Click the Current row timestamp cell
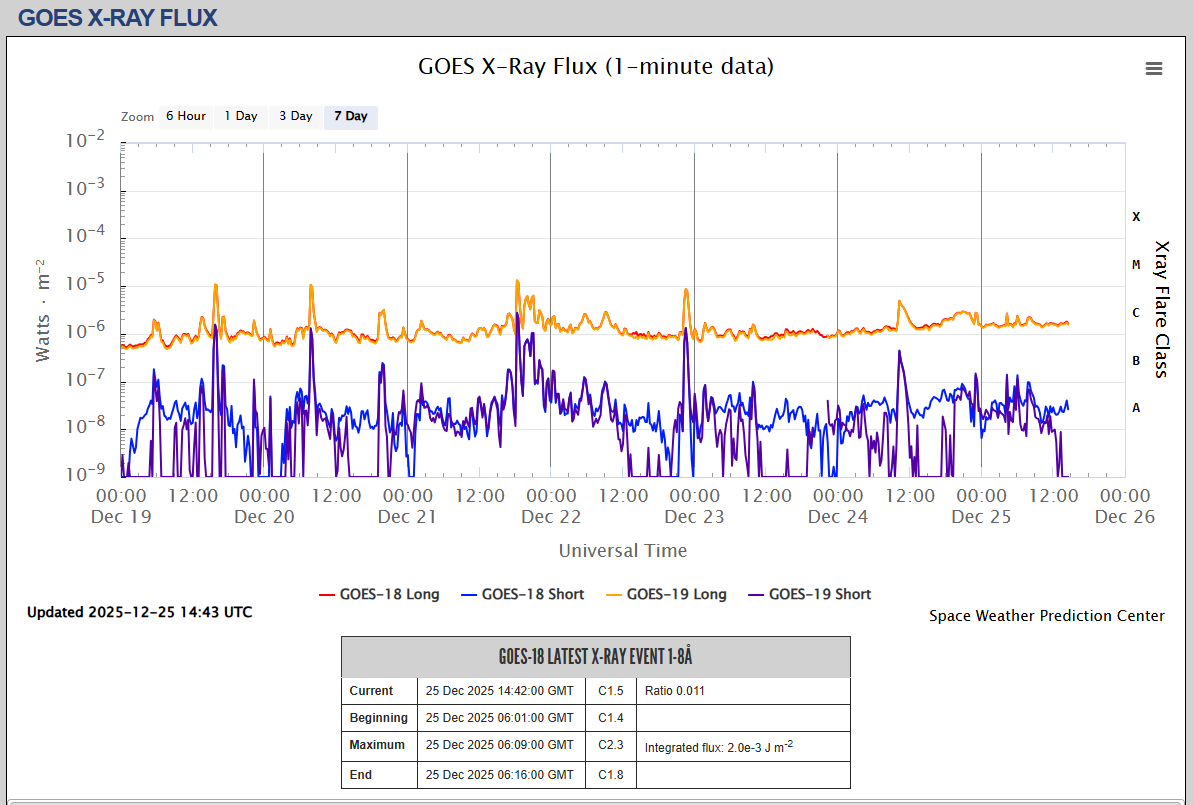This screenshot has height=805, width=1193. click(500, 691)
